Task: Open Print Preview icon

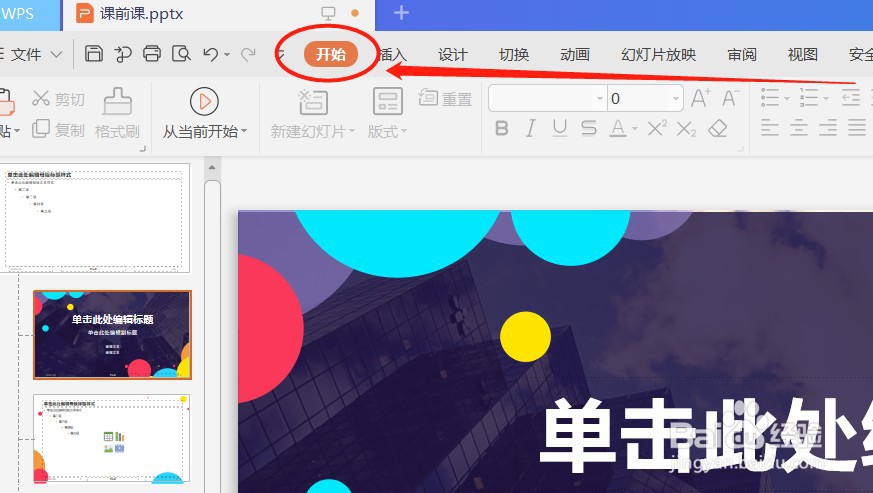Action: coord(181,53)
